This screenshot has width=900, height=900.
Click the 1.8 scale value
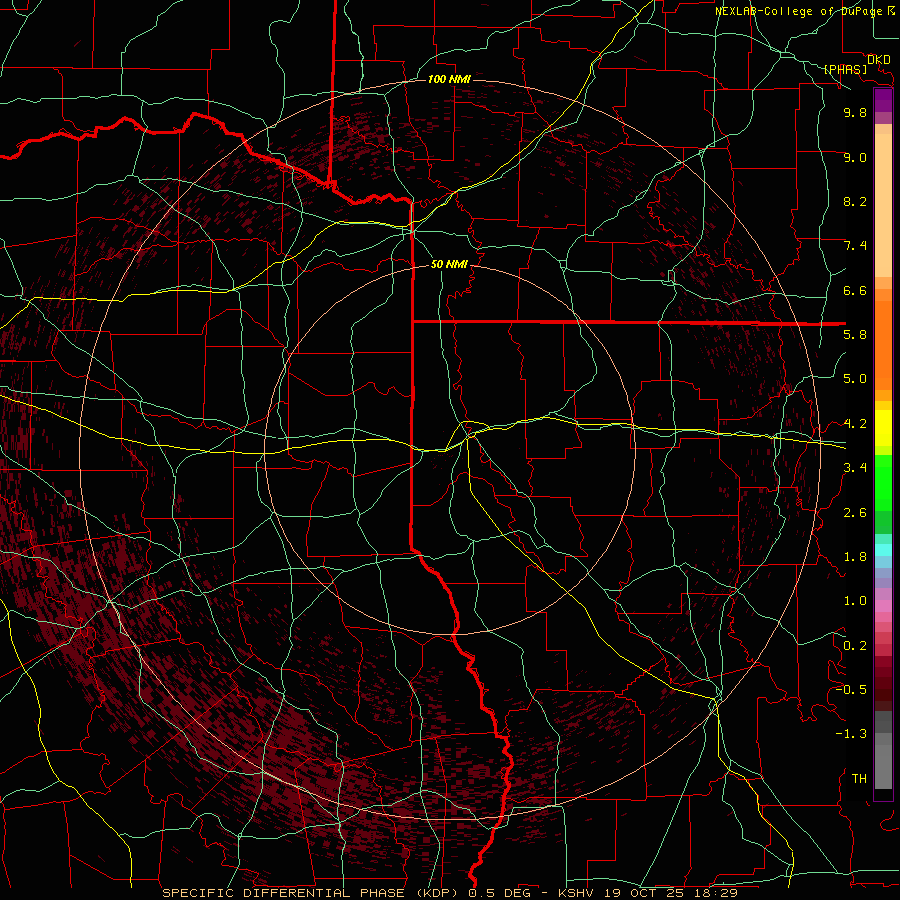[x=855, y=557]
